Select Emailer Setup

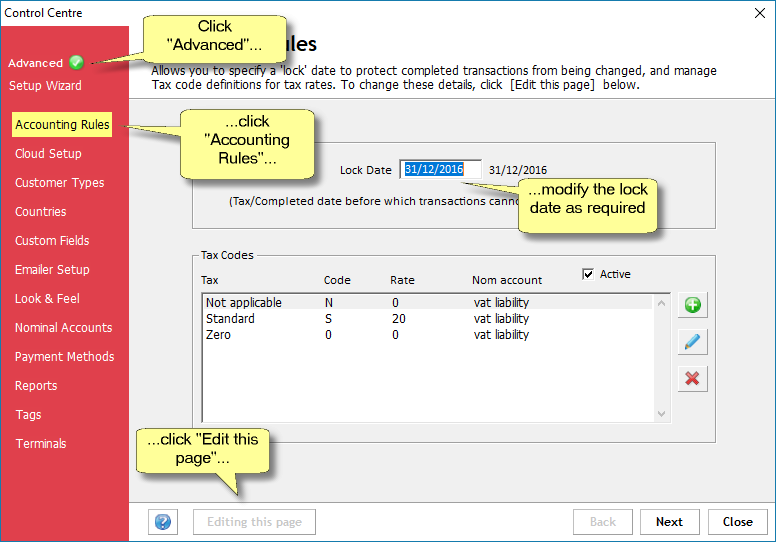click(52, 270)
